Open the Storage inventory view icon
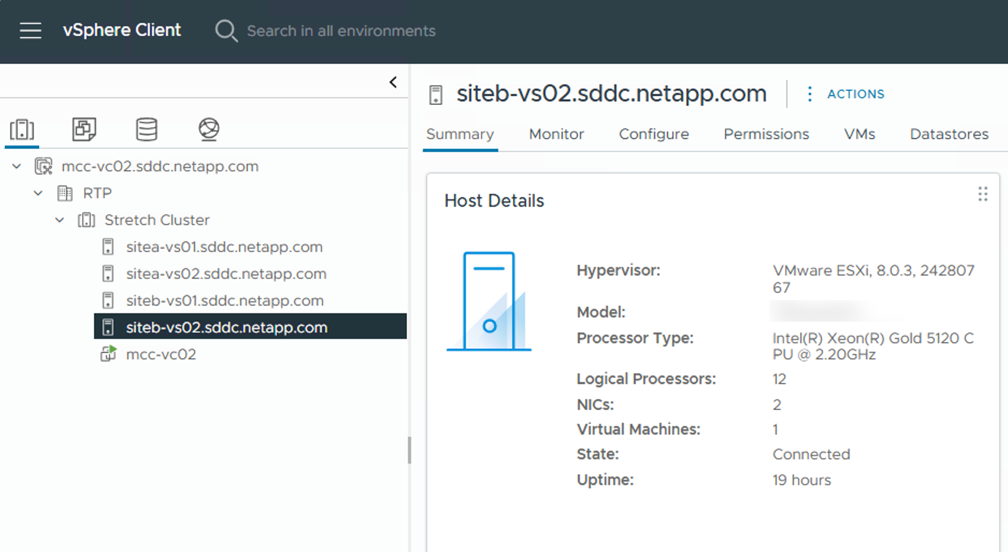 coord(147,129)
